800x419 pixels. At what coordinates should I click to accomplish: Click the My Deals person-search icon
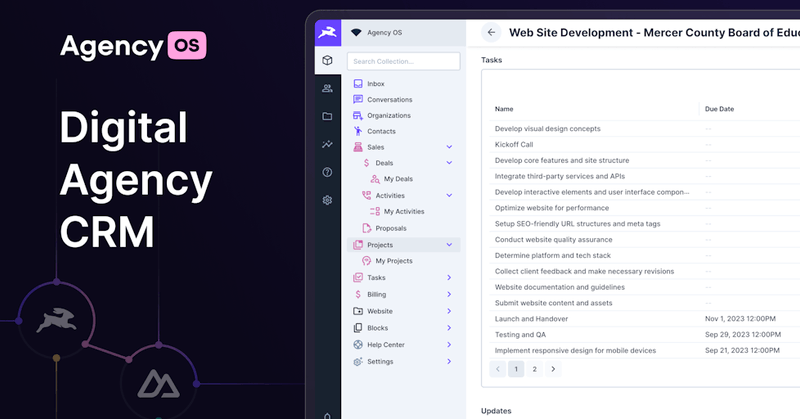[375, 179]
